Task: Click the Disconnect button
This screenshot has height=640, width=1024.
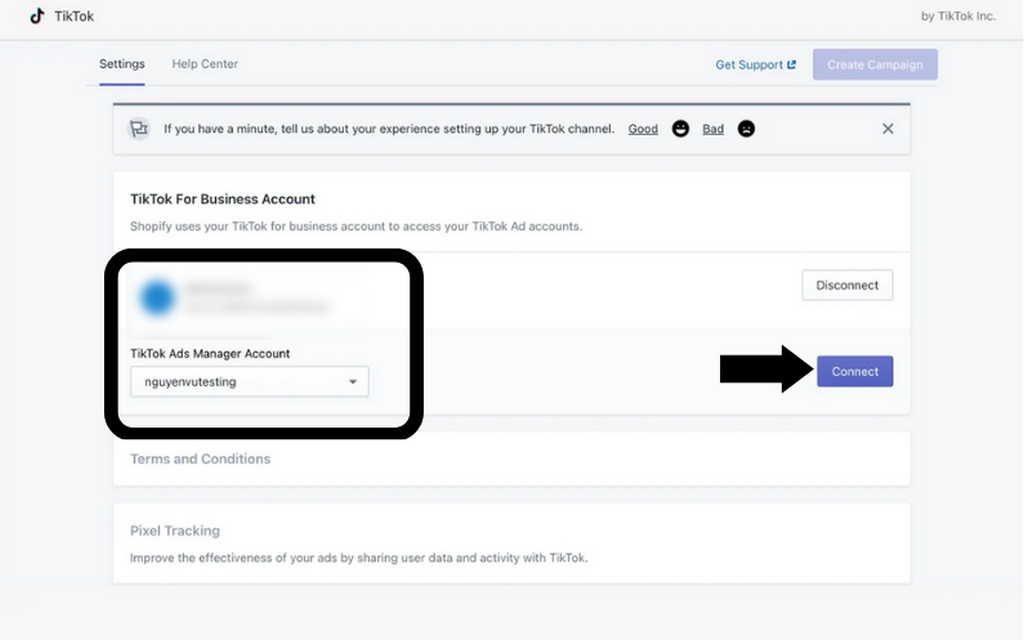Action: [x=847, y=285]
